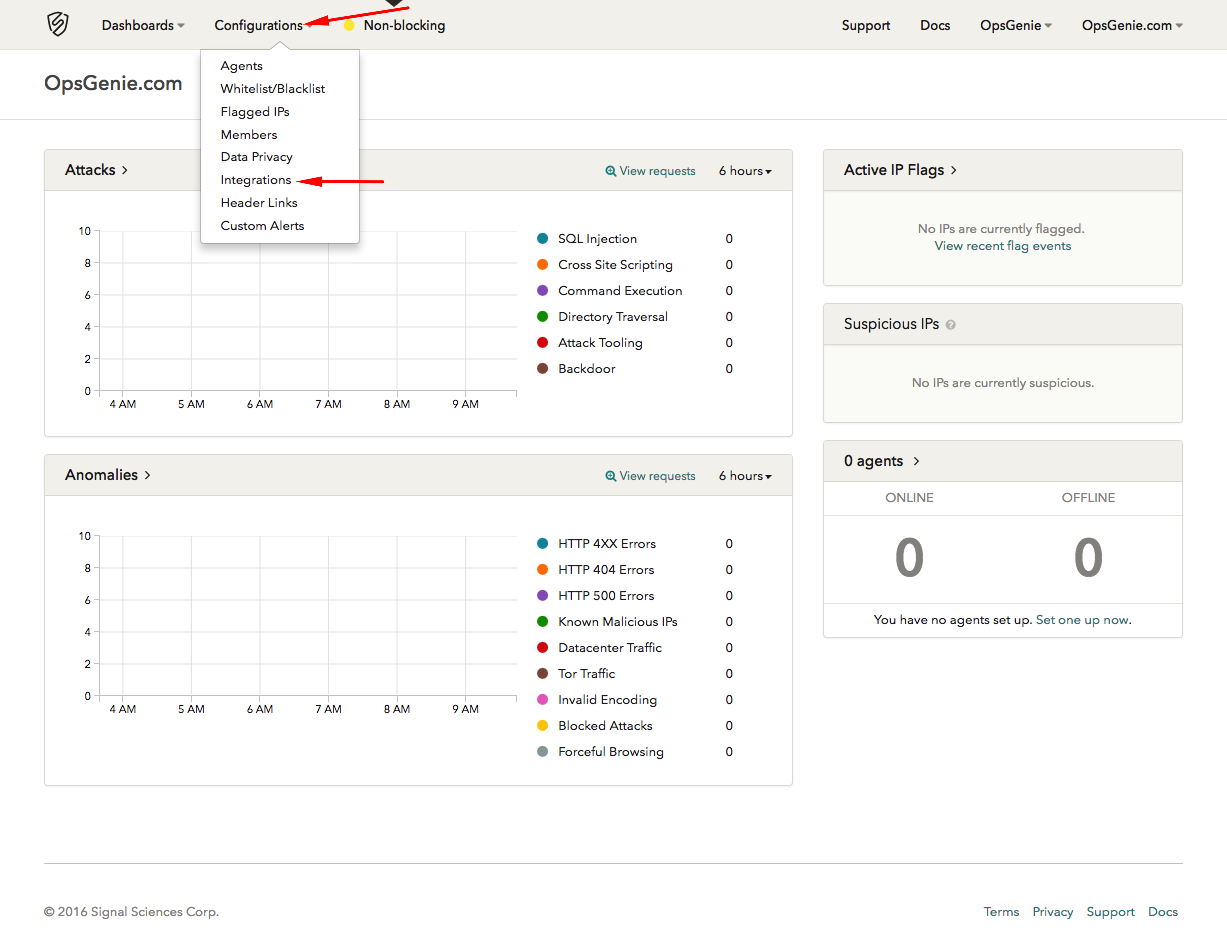The image size is (1227, 935).
Task: Click the Attack Tooling legend dot
Action: (543, 343)
